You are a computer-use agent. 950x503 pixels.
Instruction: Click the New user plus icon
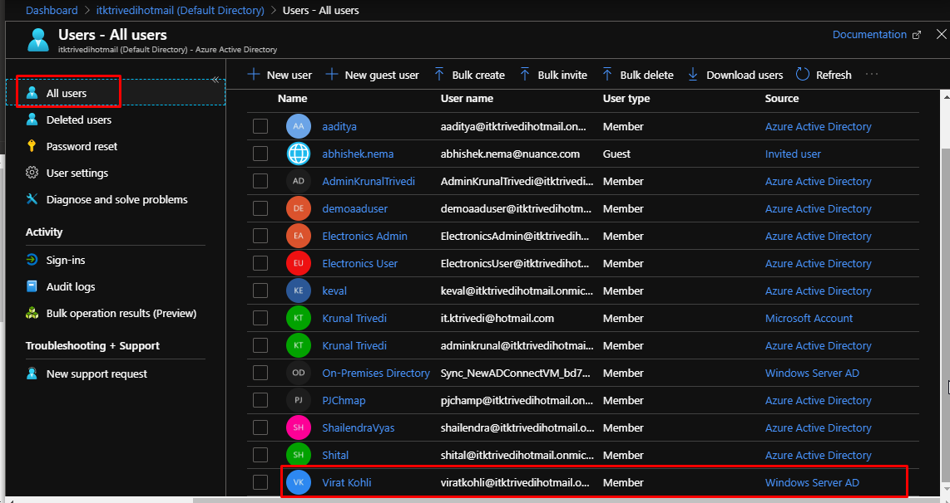(254, 75)
